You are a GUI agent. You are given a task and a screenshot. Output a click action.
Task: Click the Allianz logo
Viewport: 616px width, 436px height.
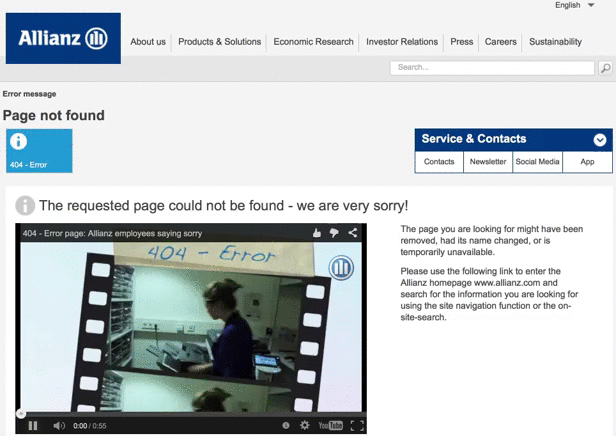point(63,38)
